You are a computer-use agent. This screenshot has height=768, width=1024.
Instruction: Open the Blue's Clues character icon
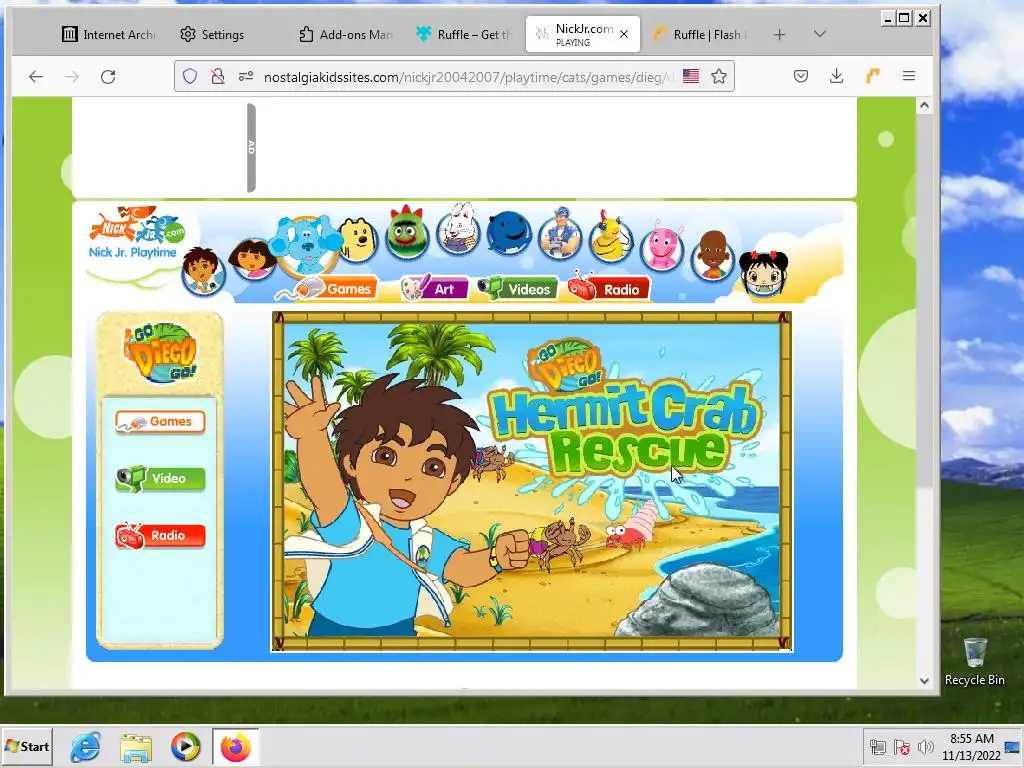pos(307,244)
